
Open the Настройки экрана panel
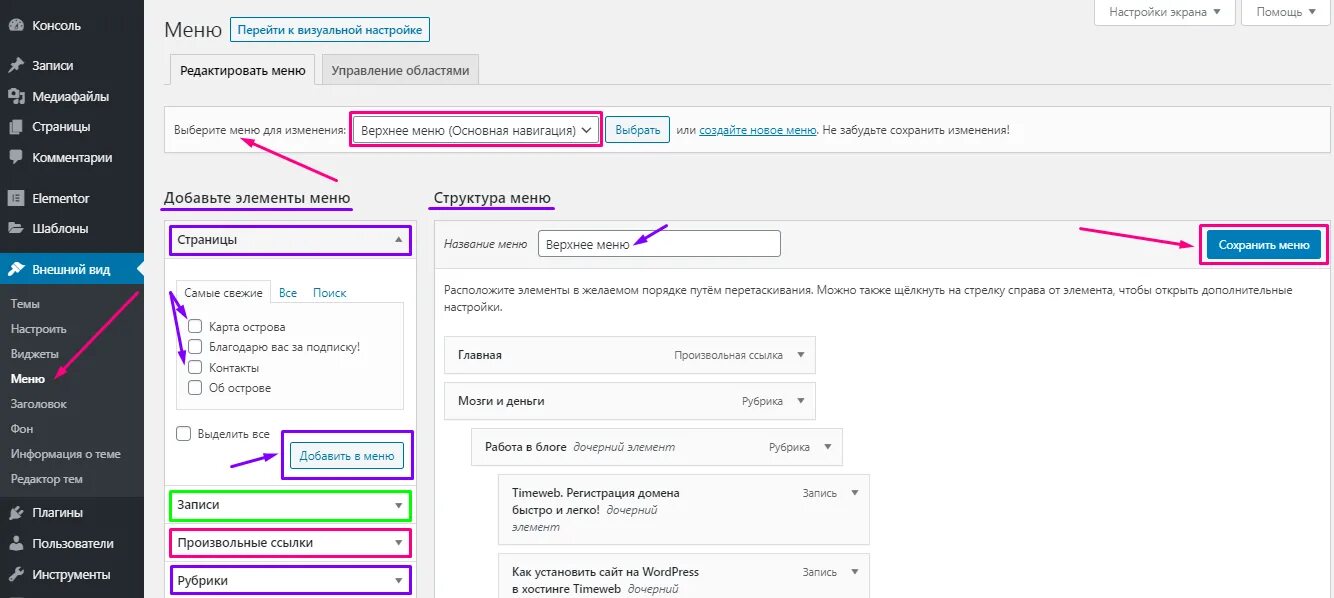coord(1164,12)
